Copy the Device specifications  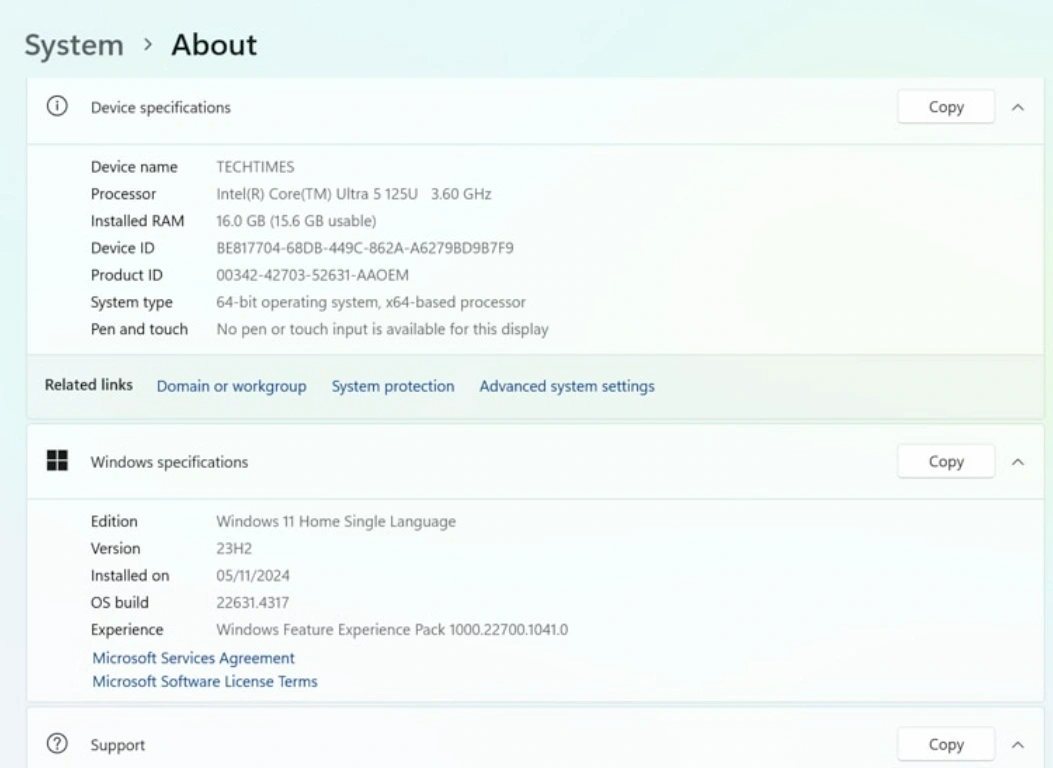(946, 107)
